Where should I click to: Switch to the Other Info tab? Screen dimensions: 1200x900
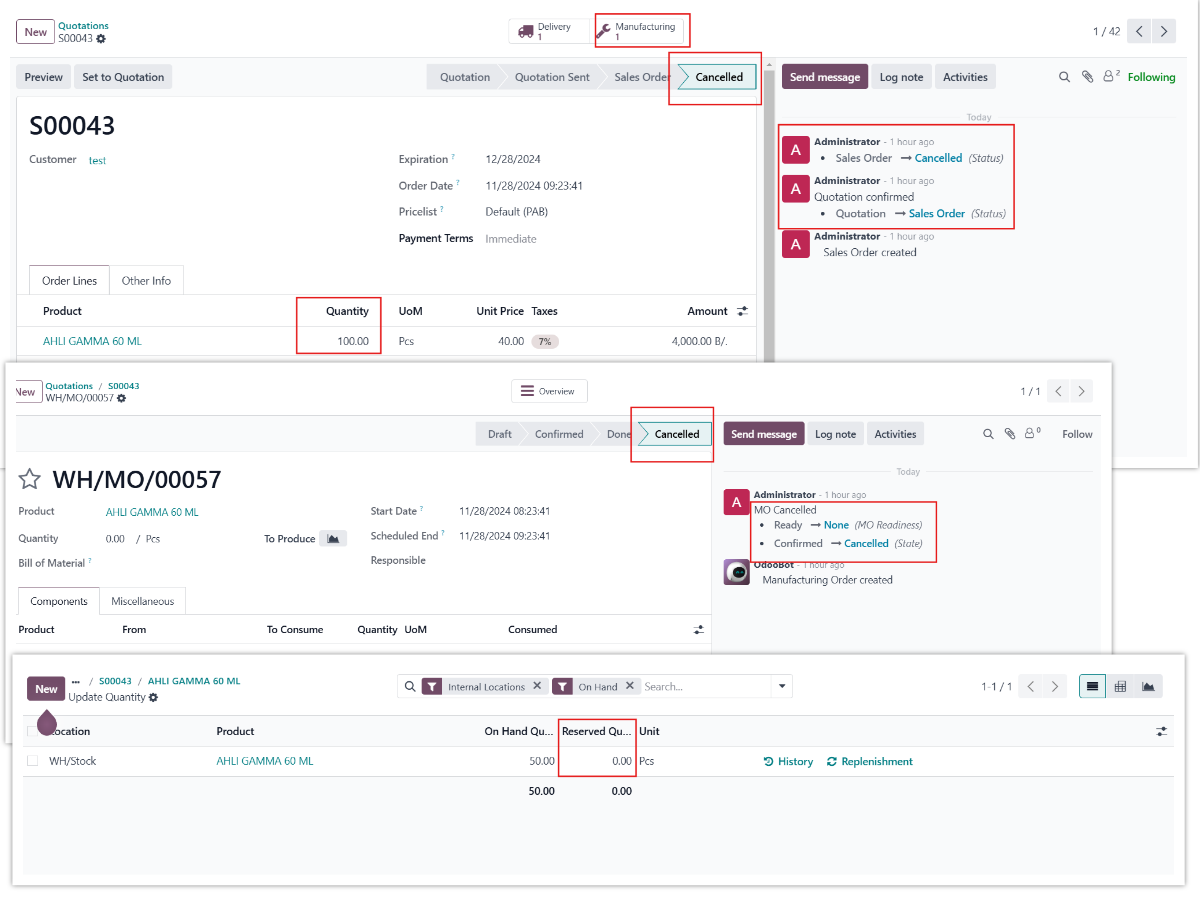point(146,281)
